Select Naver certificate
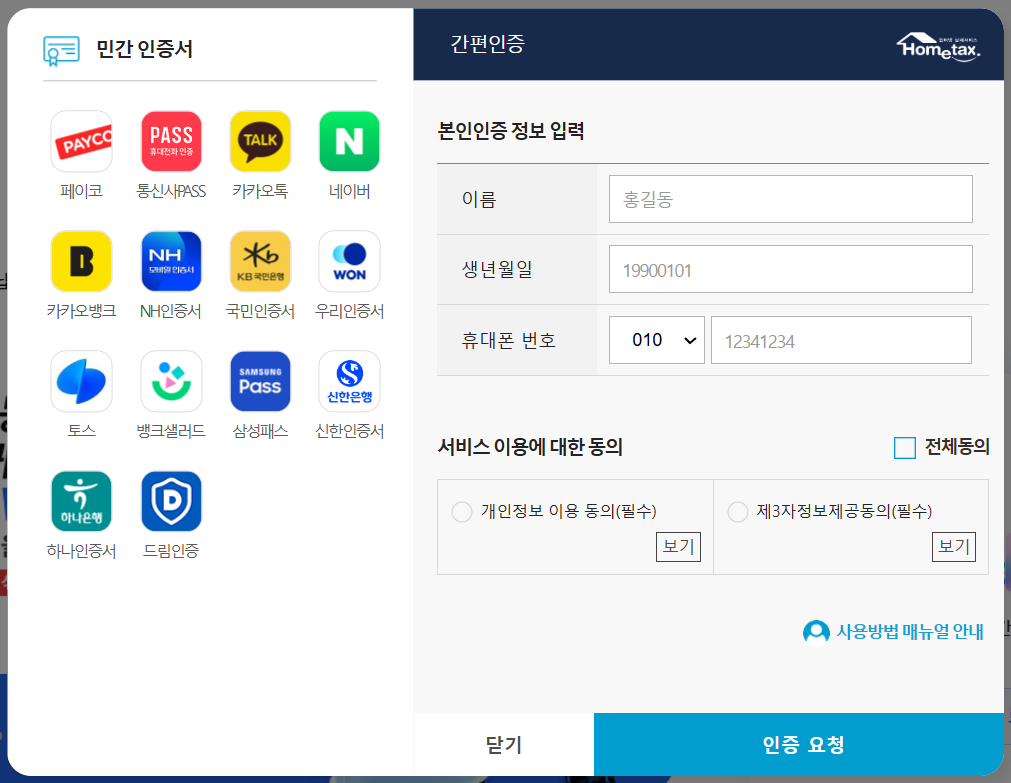Image resolution: width=1011 pixels, height=783 pixels. point(349,141)
